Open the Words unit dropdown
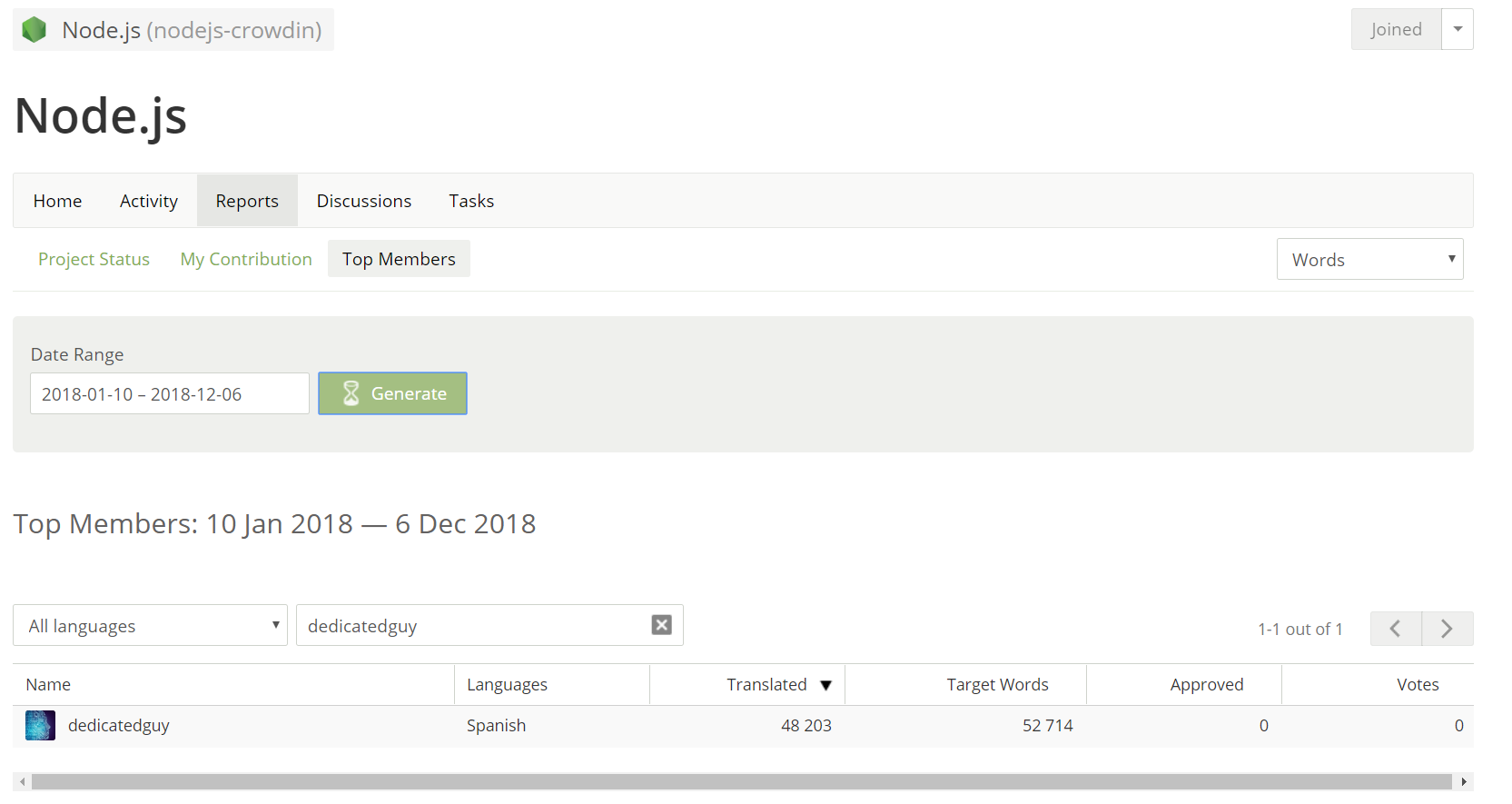Image resolution: width=1512 pixels, height=804 pixels. [1369, 259]
